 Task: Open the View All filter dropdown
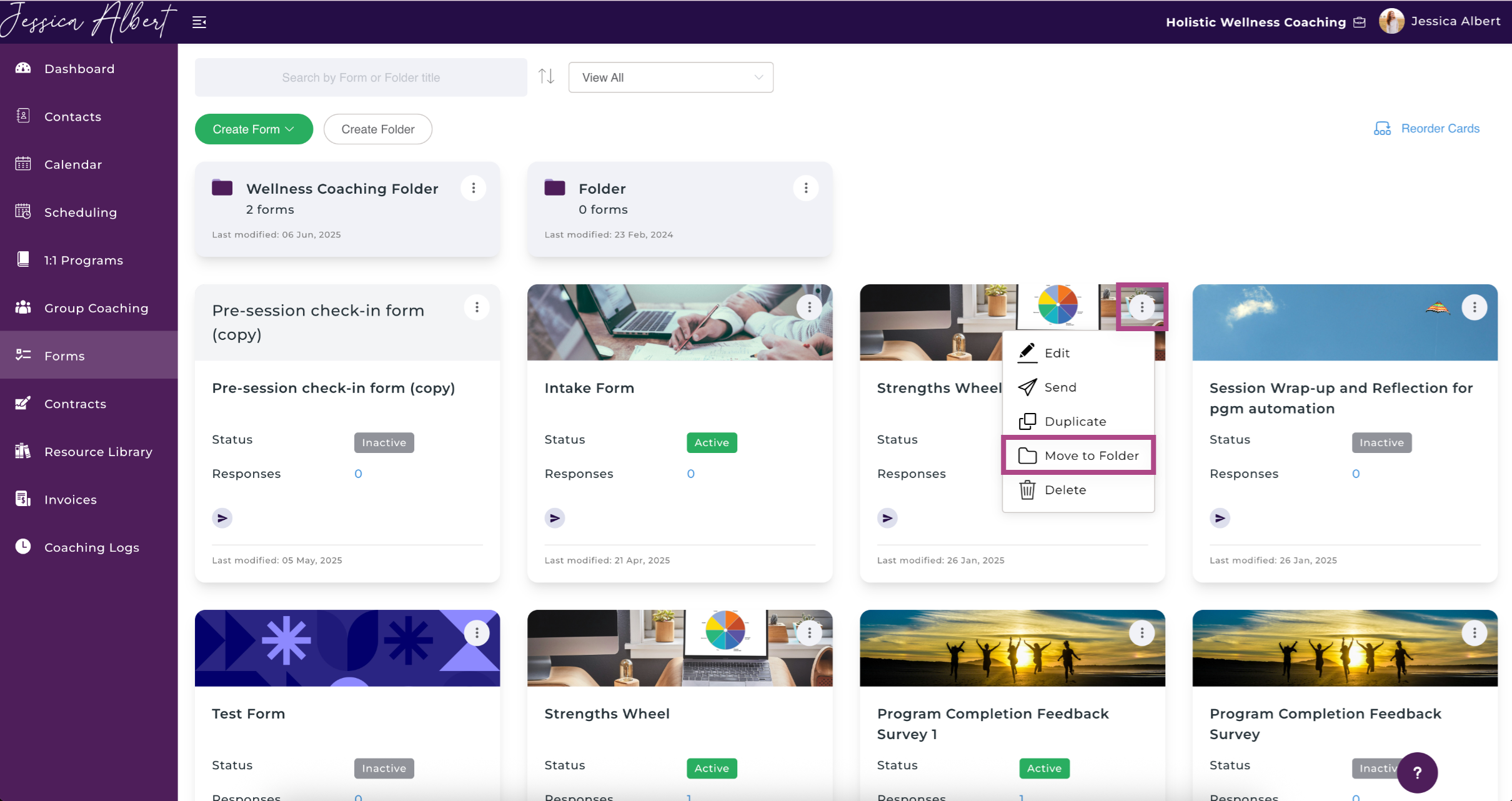(x=671, y=77)
